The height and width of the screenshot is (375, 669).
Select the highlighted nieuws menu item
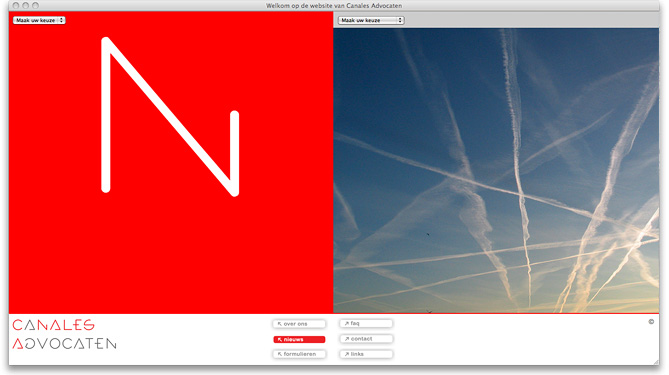(x=299, y=340)
